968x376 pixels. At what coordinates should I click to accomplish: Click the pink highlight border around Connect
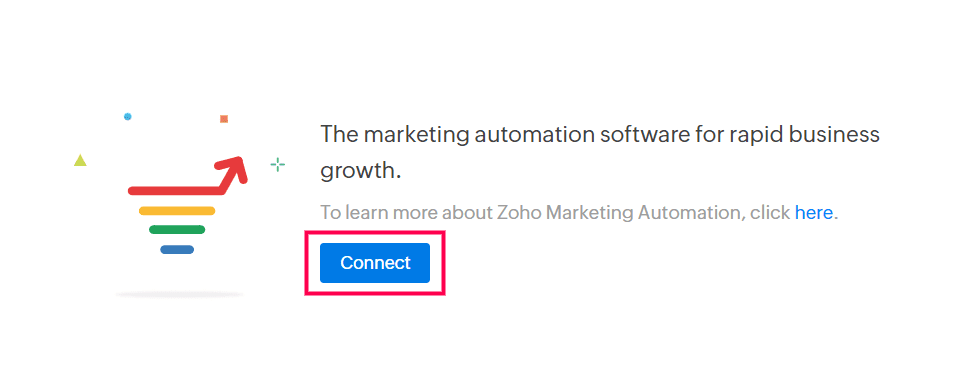375,233
